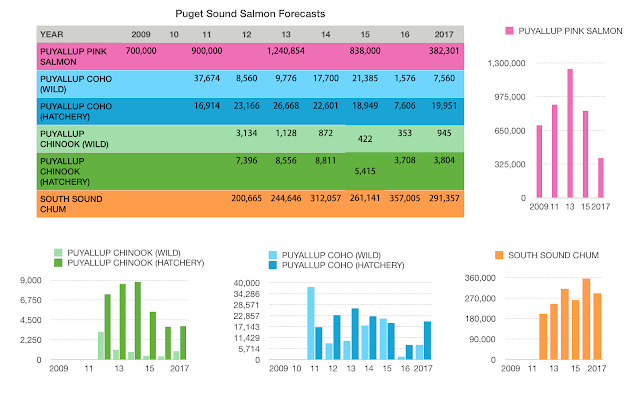Click the PUYALLUP COHO (HATCHERY) row label
Screen dimensions: 640x393
click(76, 111)
